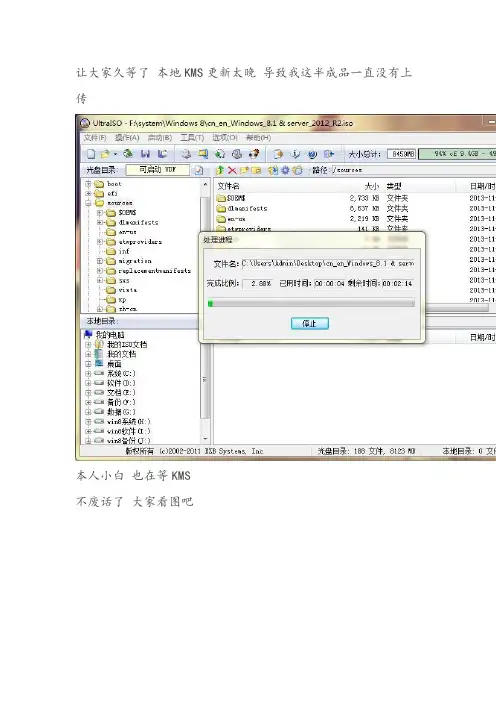Click up arrow of disc tree scrollbar
This screenshot has width=496, height=702.
point(205,184)
